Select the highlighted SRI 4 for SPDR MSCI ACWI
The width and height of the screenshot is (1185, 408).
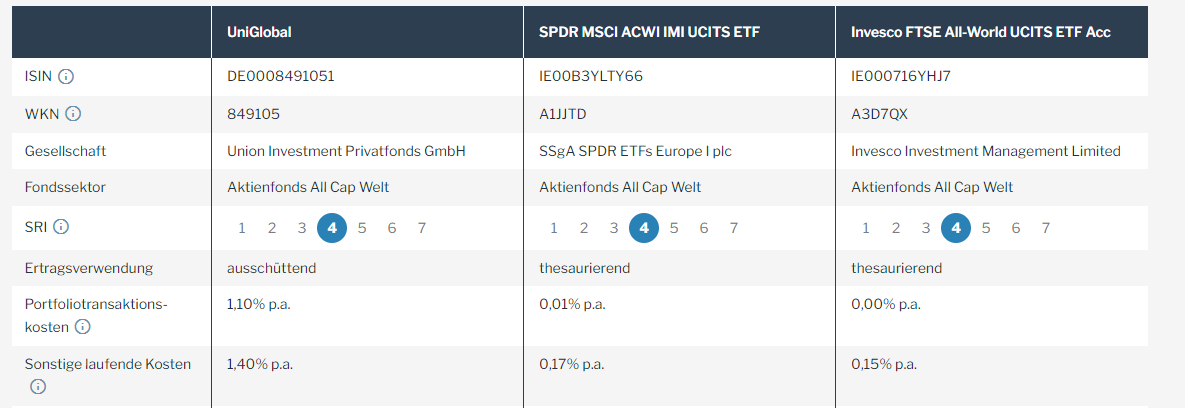coord(644,228)
